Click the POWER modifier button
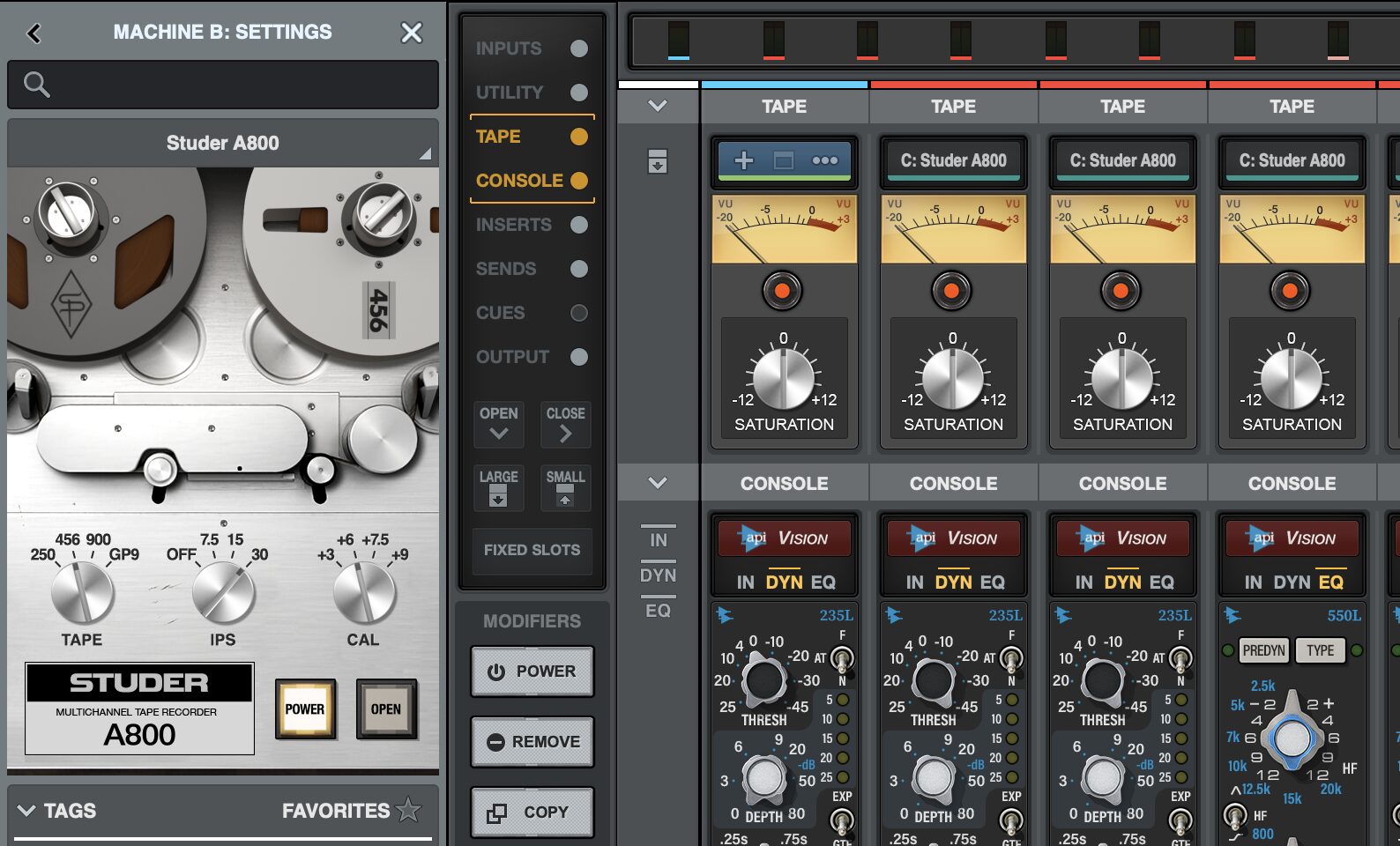 532,672
